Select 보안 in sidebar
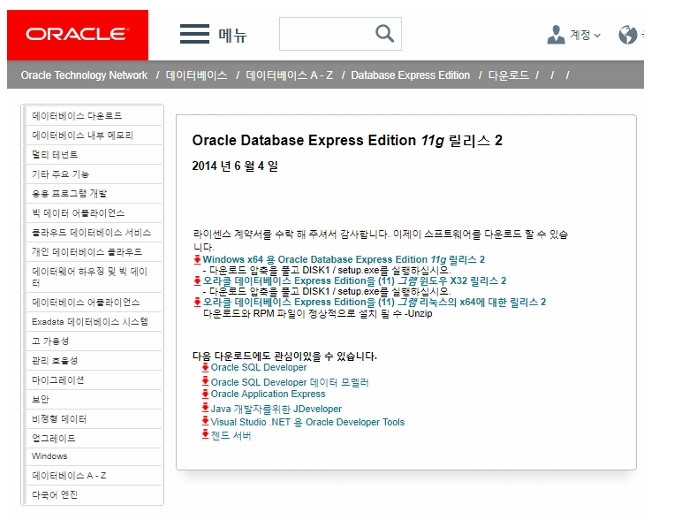683x524 pixels. coord(94,399)
